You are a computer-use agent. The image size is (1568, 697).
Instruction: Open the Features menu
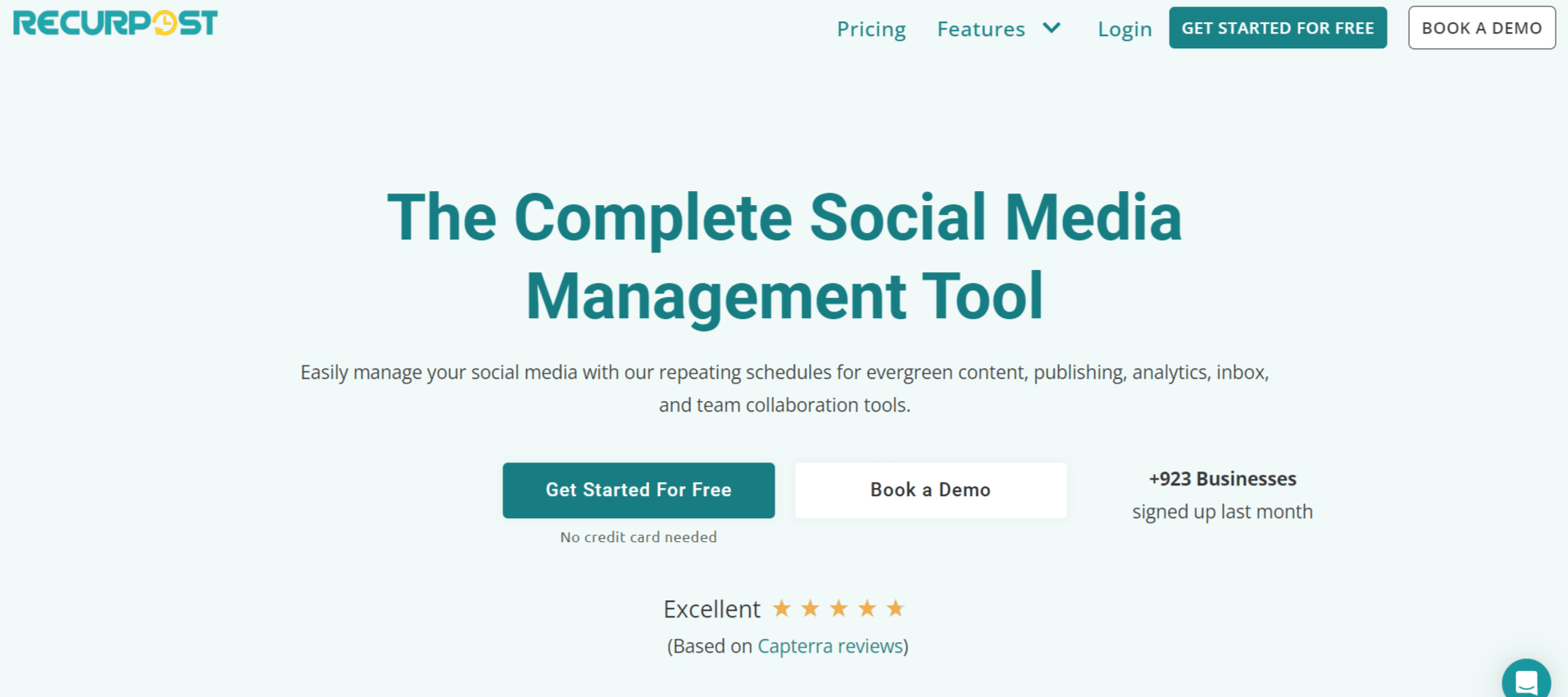point(981,29)
